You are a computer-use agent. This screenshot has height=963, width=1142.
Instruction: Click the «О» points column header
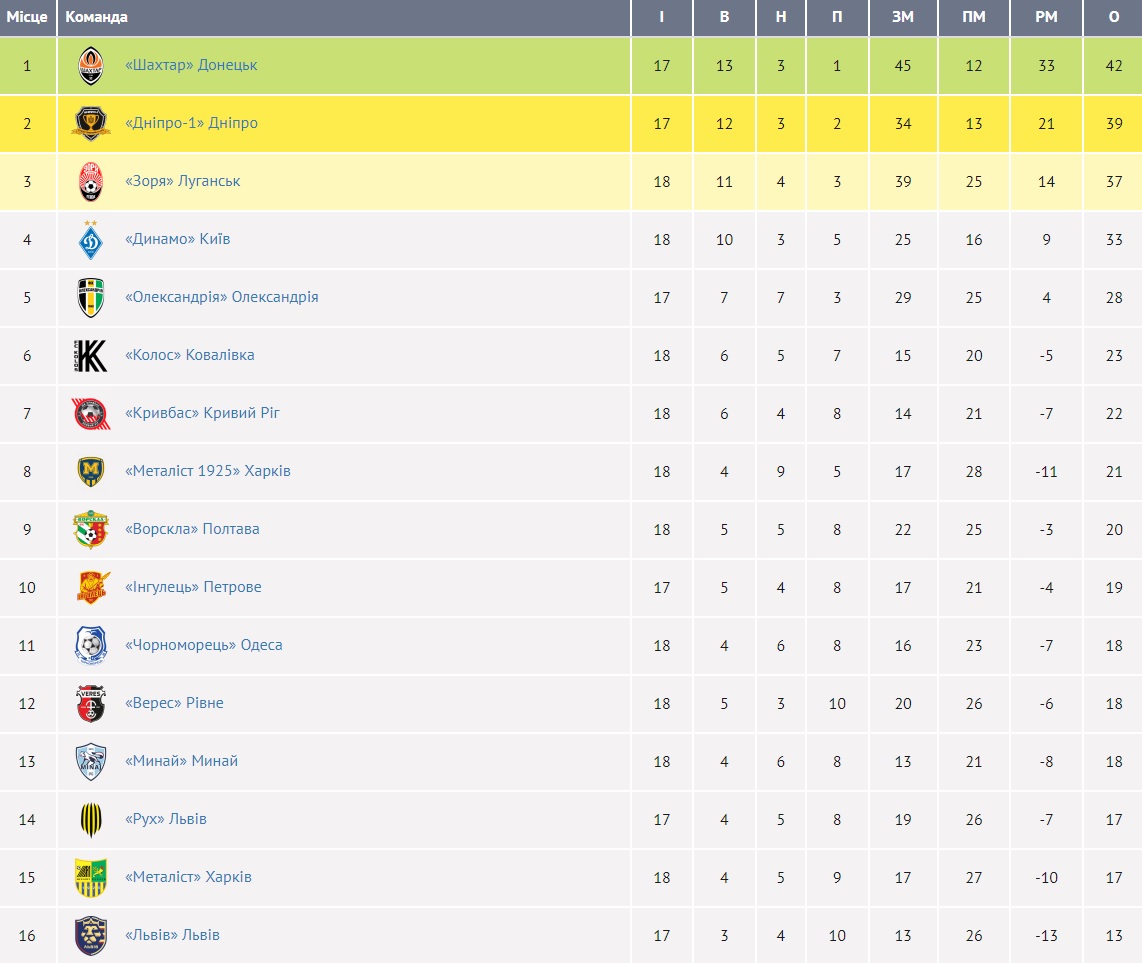tap(1114, 17)
